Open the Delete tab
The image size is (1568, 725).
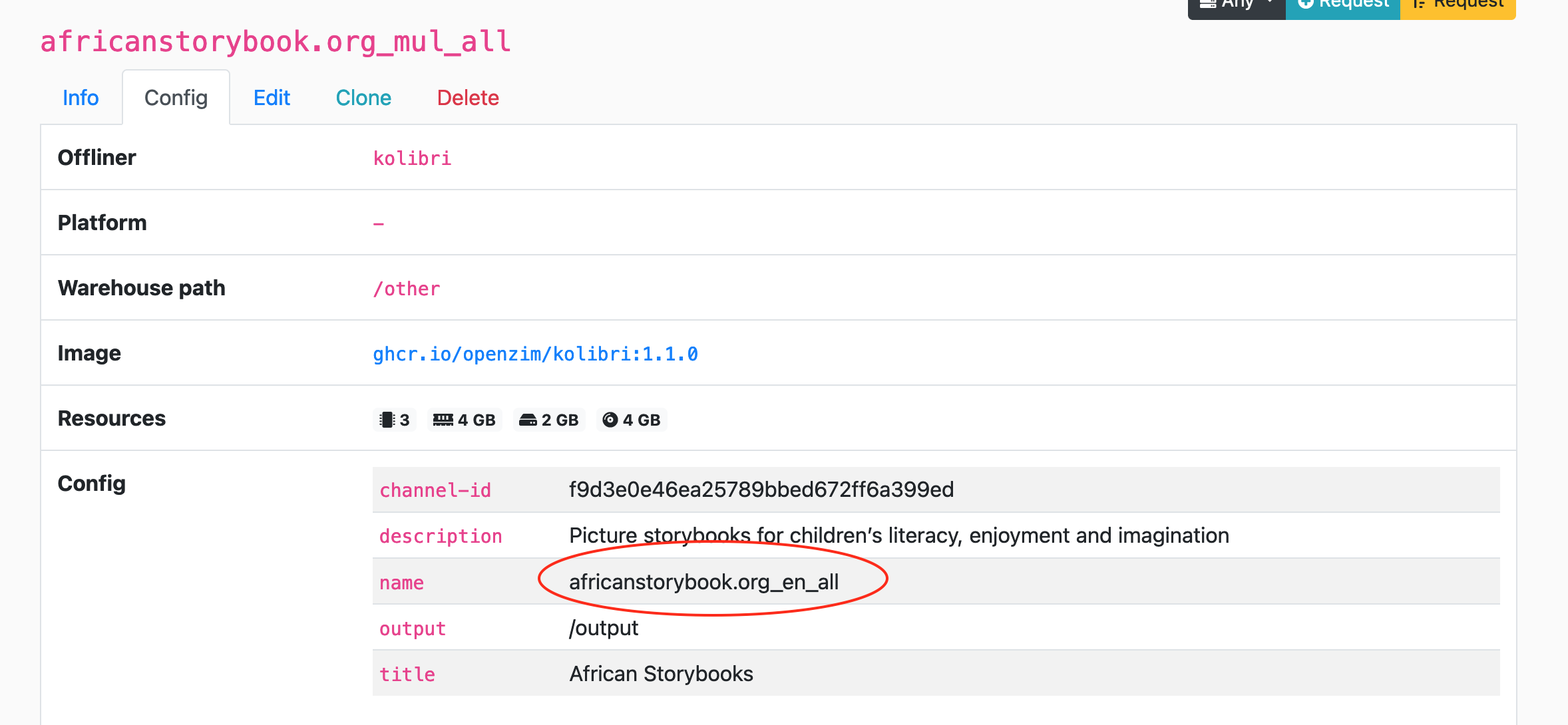click(468, 97)
